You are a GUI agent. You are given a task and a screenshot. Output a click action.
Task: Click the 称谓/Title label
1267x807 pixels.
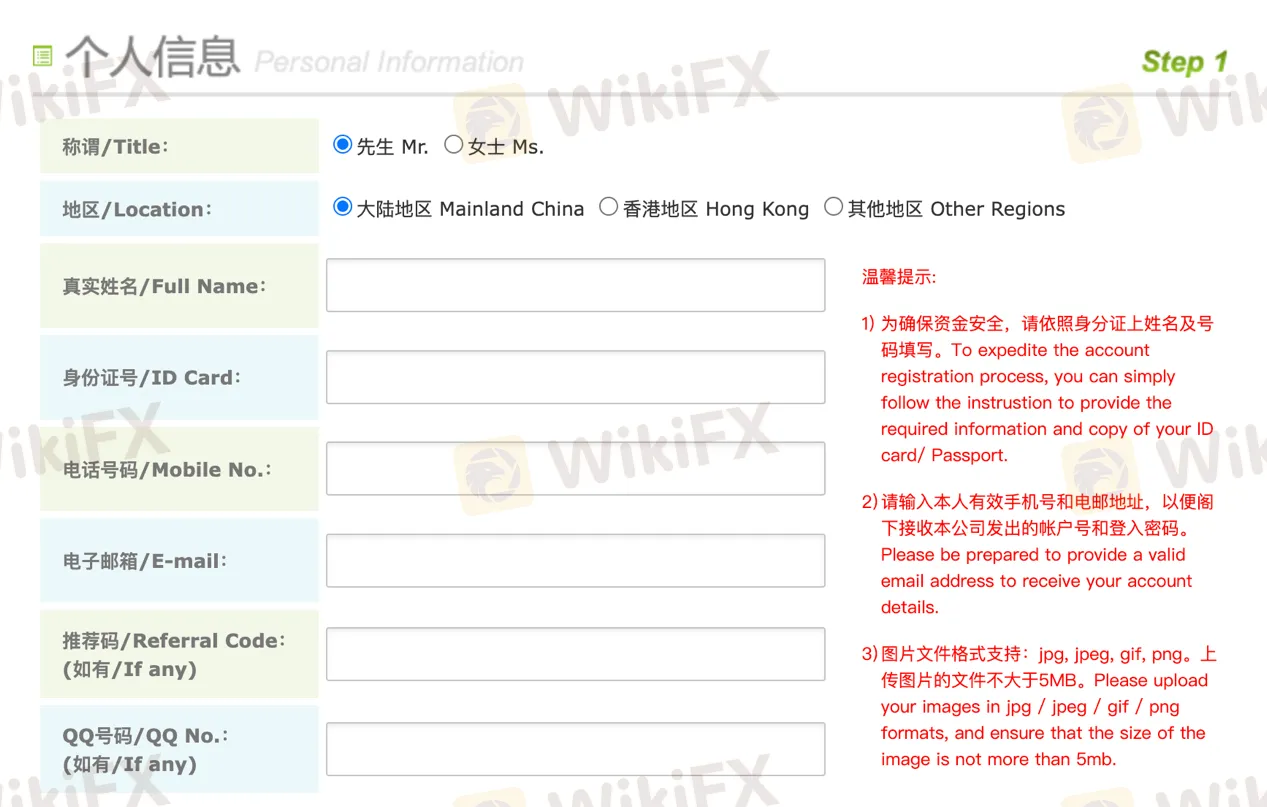pos(115,147)
